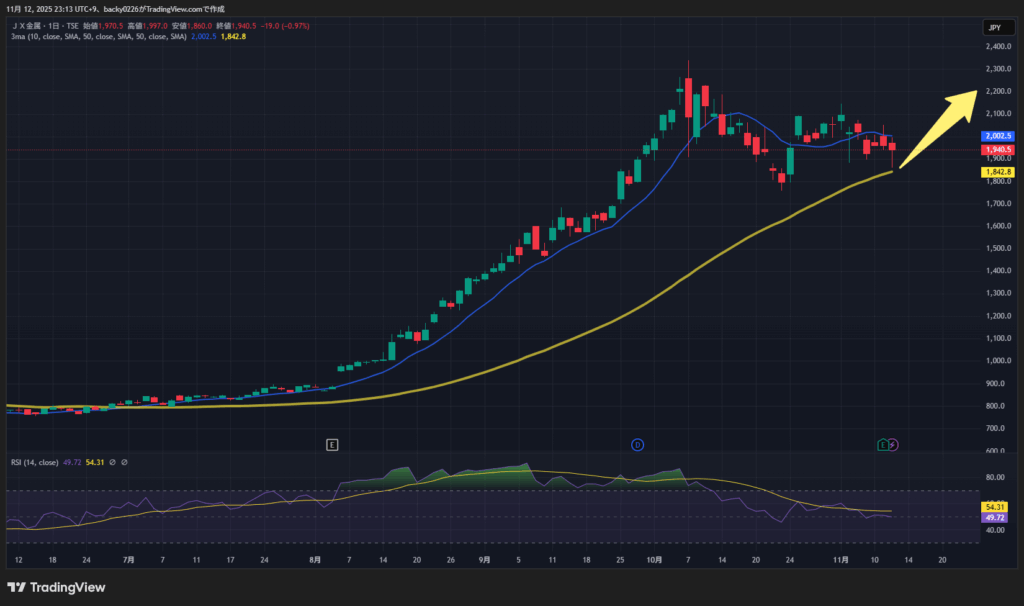Viewport: 1024px width, 606px height.
Task: Click the green earnings E marker near November
Action: pyautogui.click(x=882, y=444)
